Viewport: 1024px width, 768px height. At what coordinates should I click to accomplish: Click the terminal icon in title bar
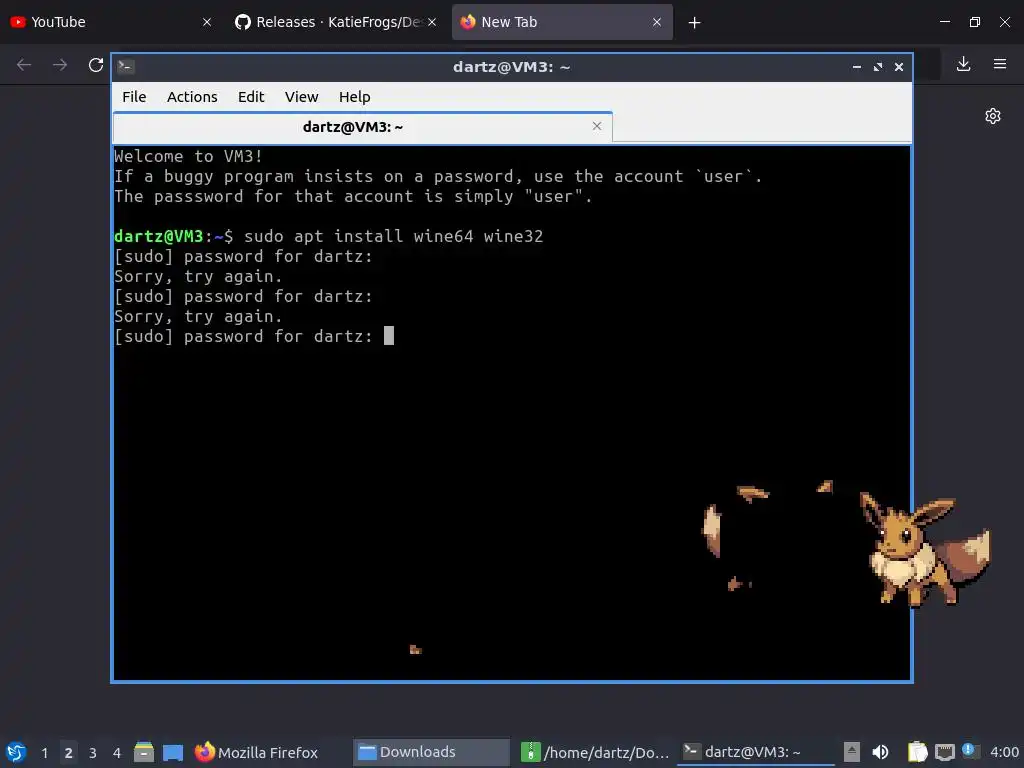pyautogui.click(x=126, y=67)
